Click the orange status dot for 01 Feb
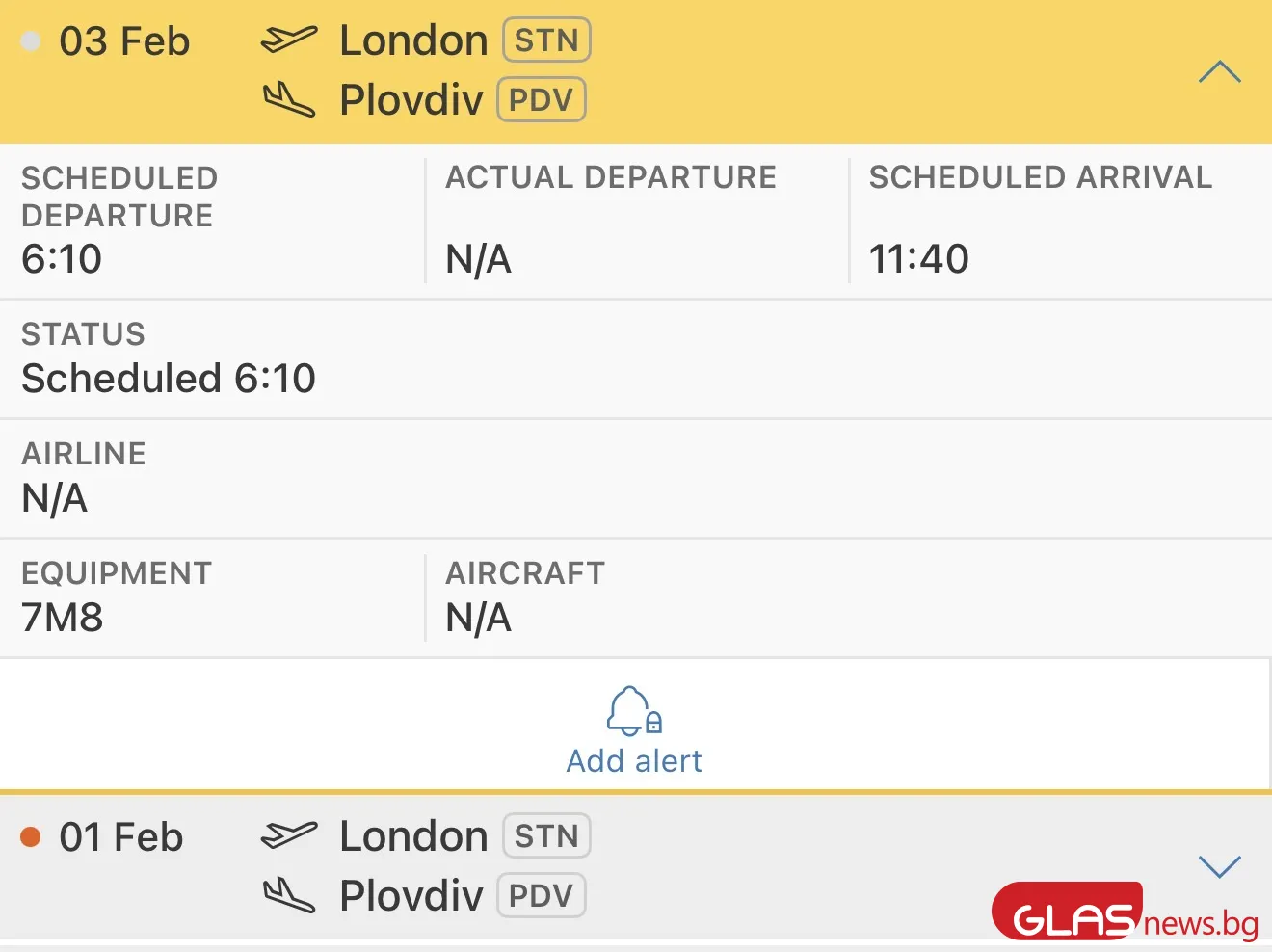Image resolution: width=1272 pixels, height=952 pixels. point(31,837)
